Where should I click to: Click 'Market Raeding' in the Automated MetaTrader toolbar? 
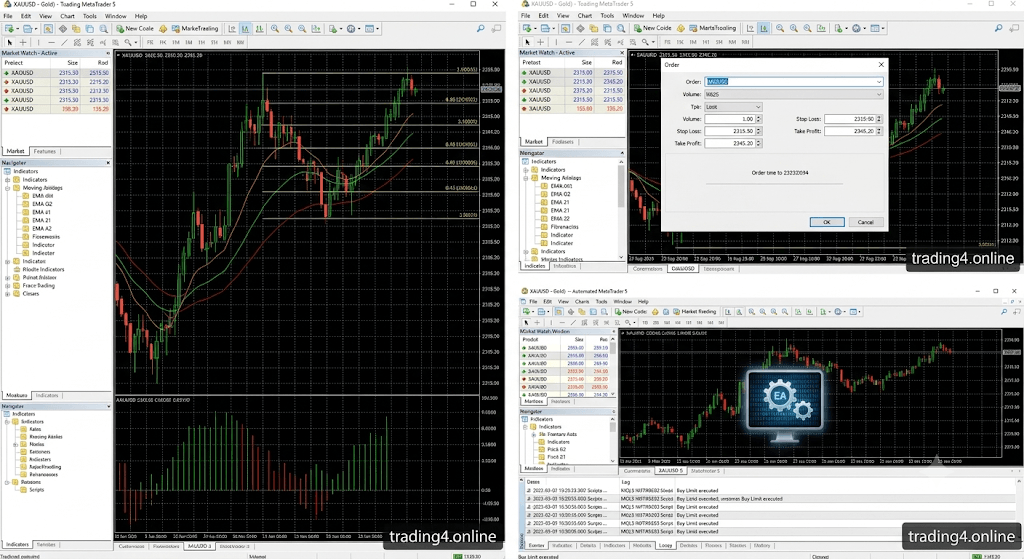694,311
